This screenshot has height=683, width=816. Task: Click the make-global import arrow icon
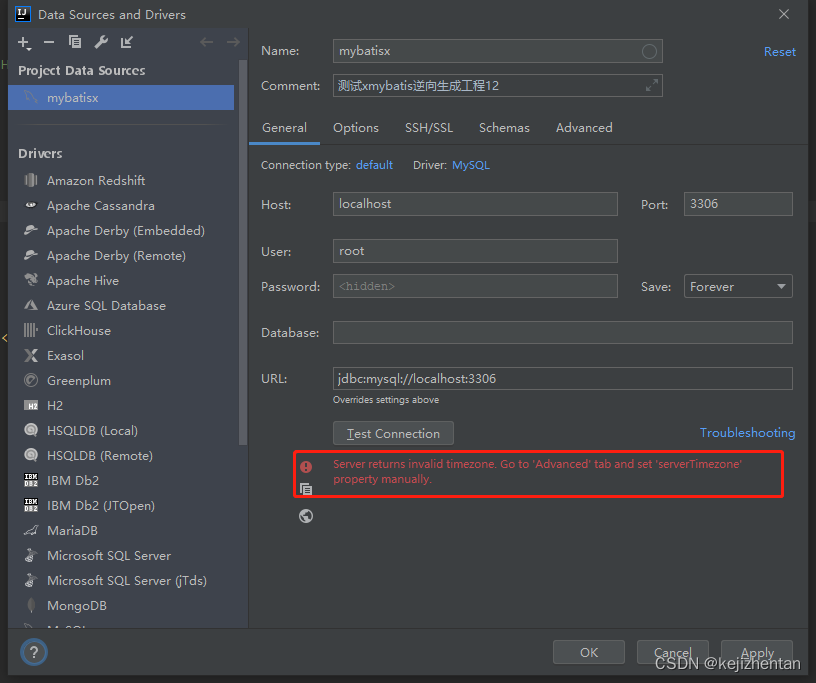(126, 42)
